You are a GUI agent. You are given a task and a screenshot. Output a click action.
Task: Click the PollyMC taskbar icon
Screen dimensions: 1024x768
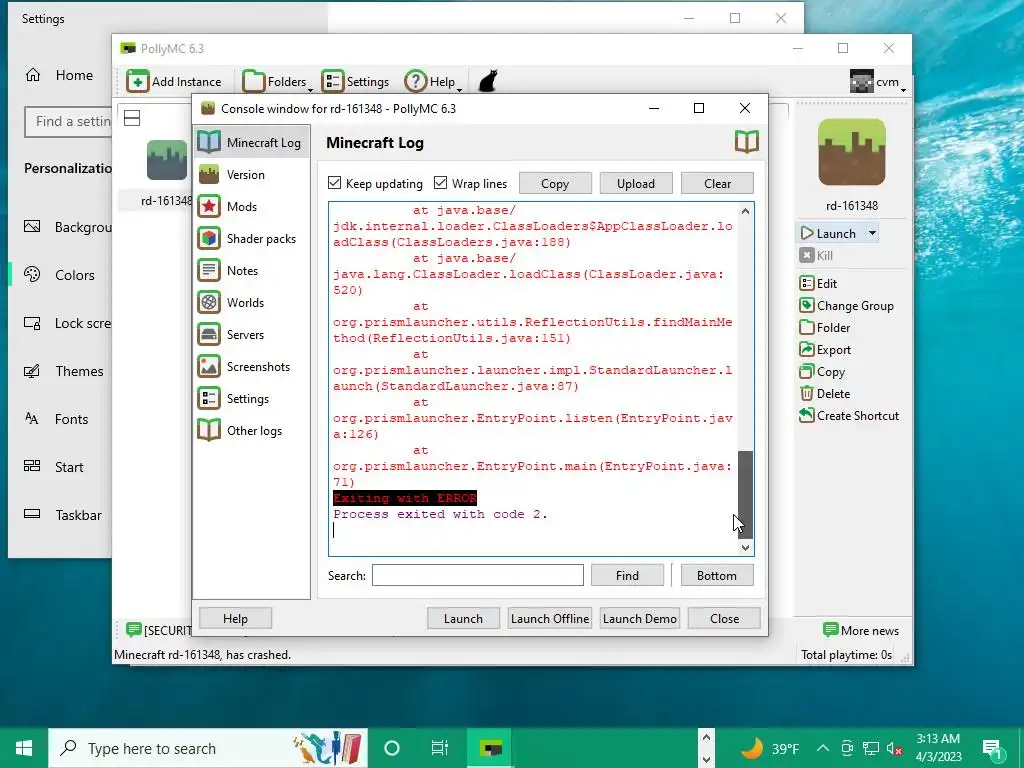click(x=491, y=748)
